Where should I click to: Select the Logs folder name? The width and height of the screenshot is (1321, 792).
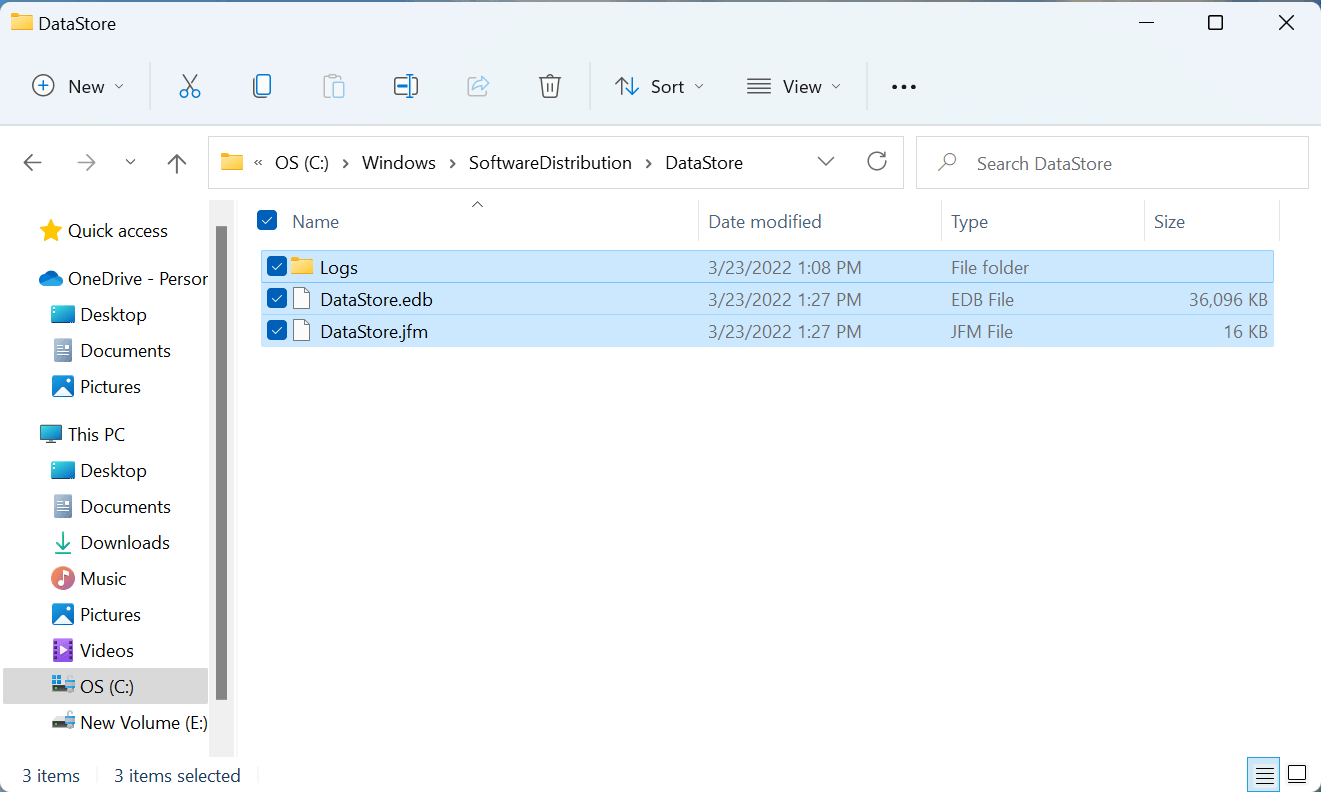(x=339, y=268)
